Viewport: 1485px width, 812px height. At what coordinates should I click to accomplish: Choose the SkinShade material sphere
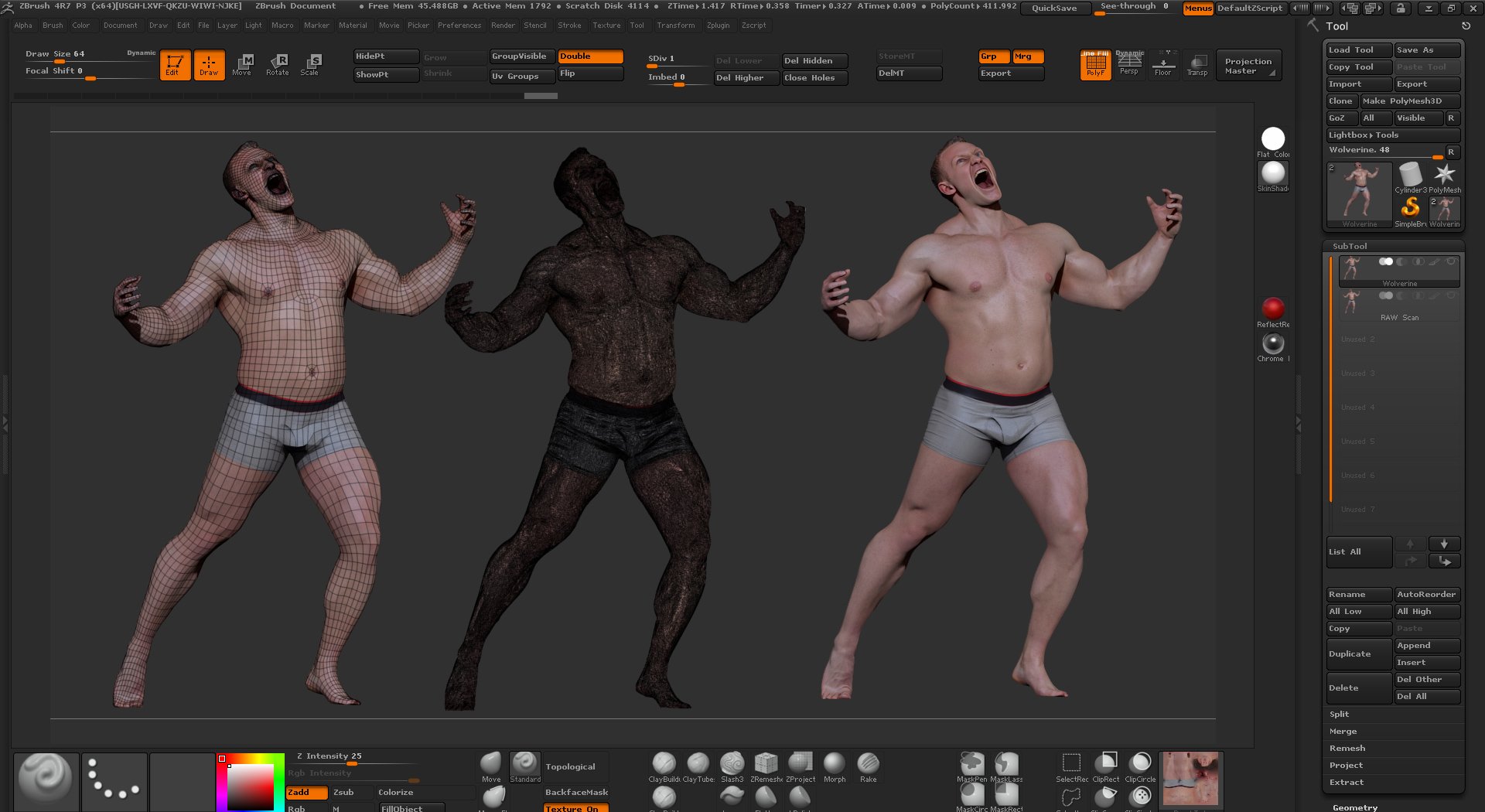tap(1273, 176)
